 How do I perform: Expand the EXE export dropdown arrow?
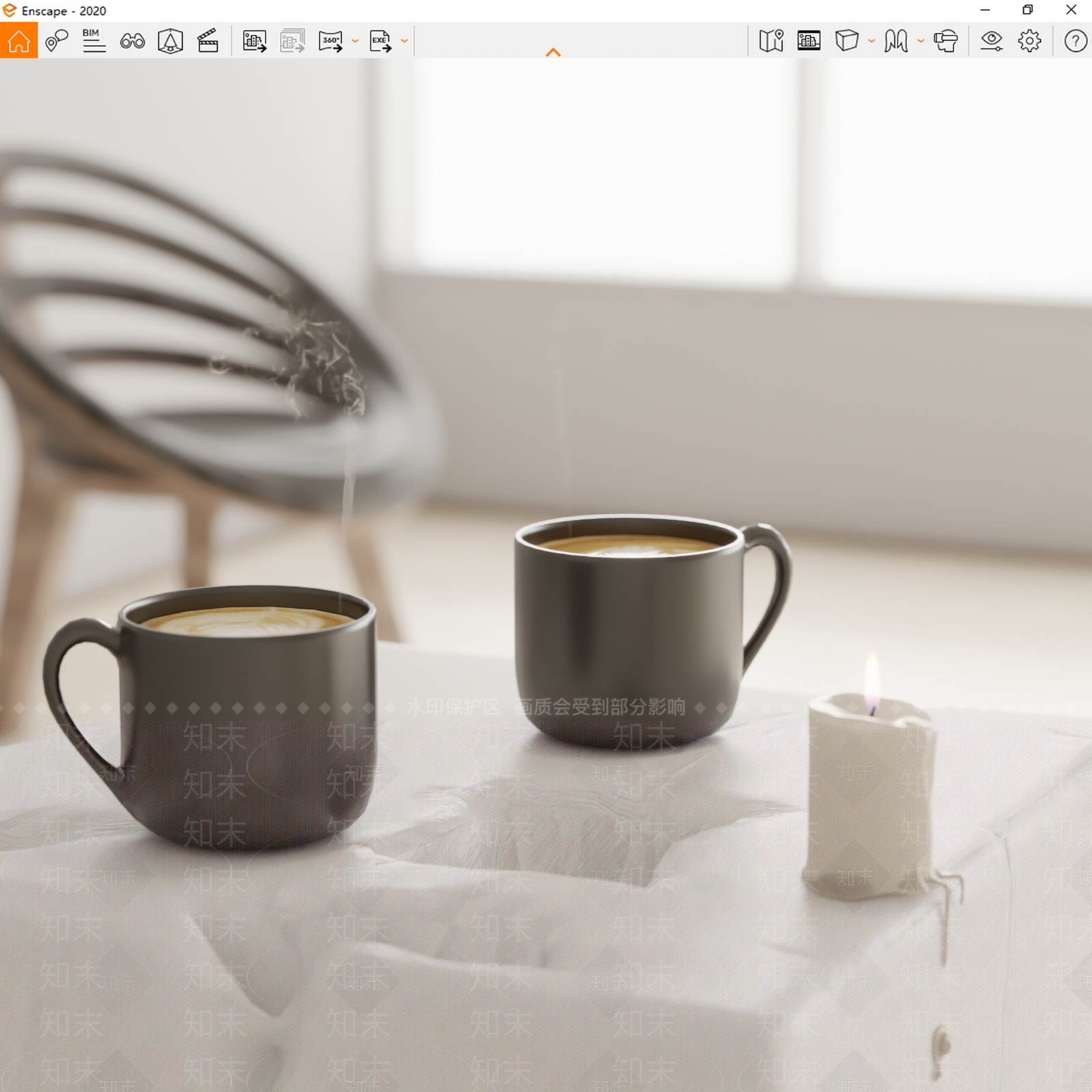(x=404, y=41)
